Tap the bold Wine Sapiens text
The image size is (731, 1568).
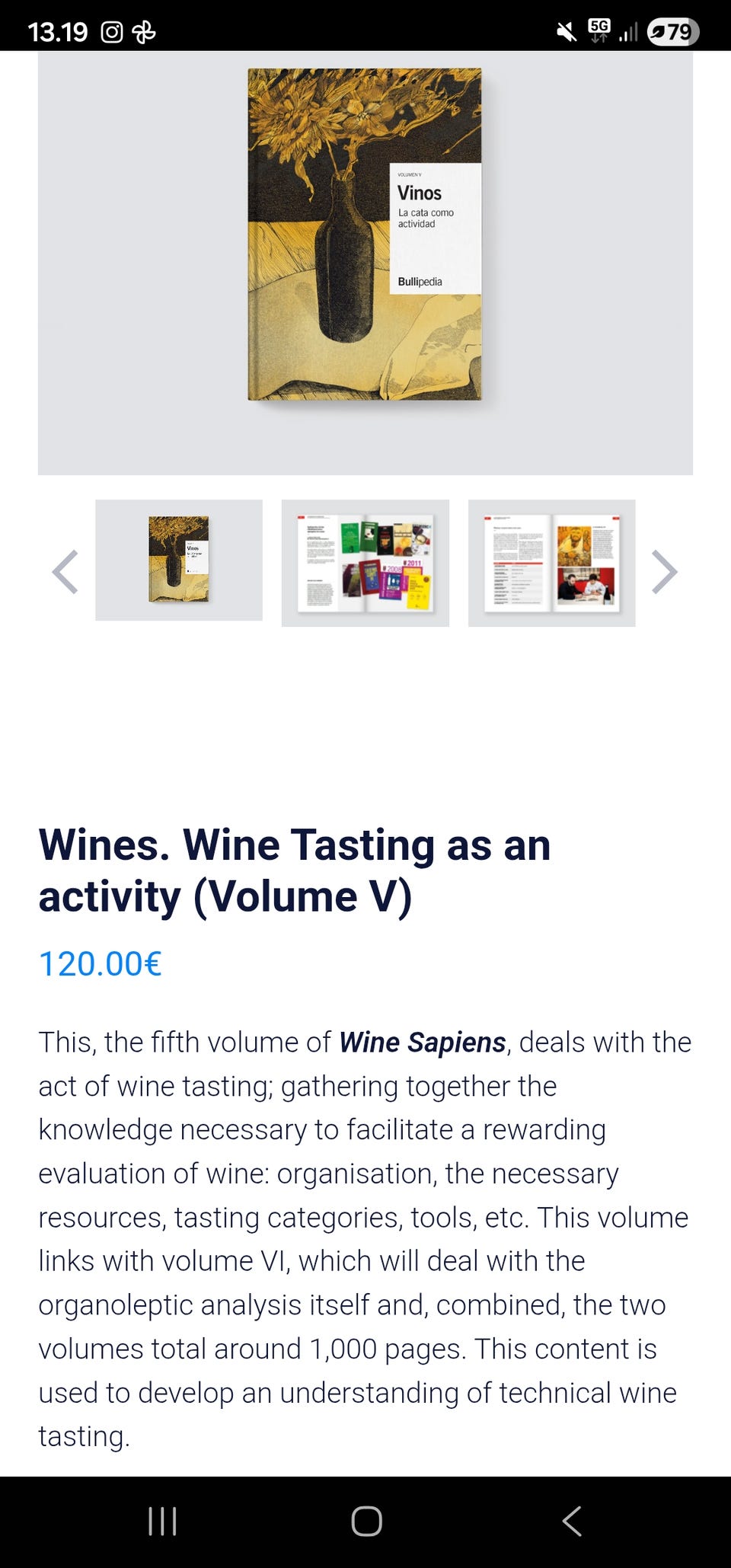coord(423,1042)
